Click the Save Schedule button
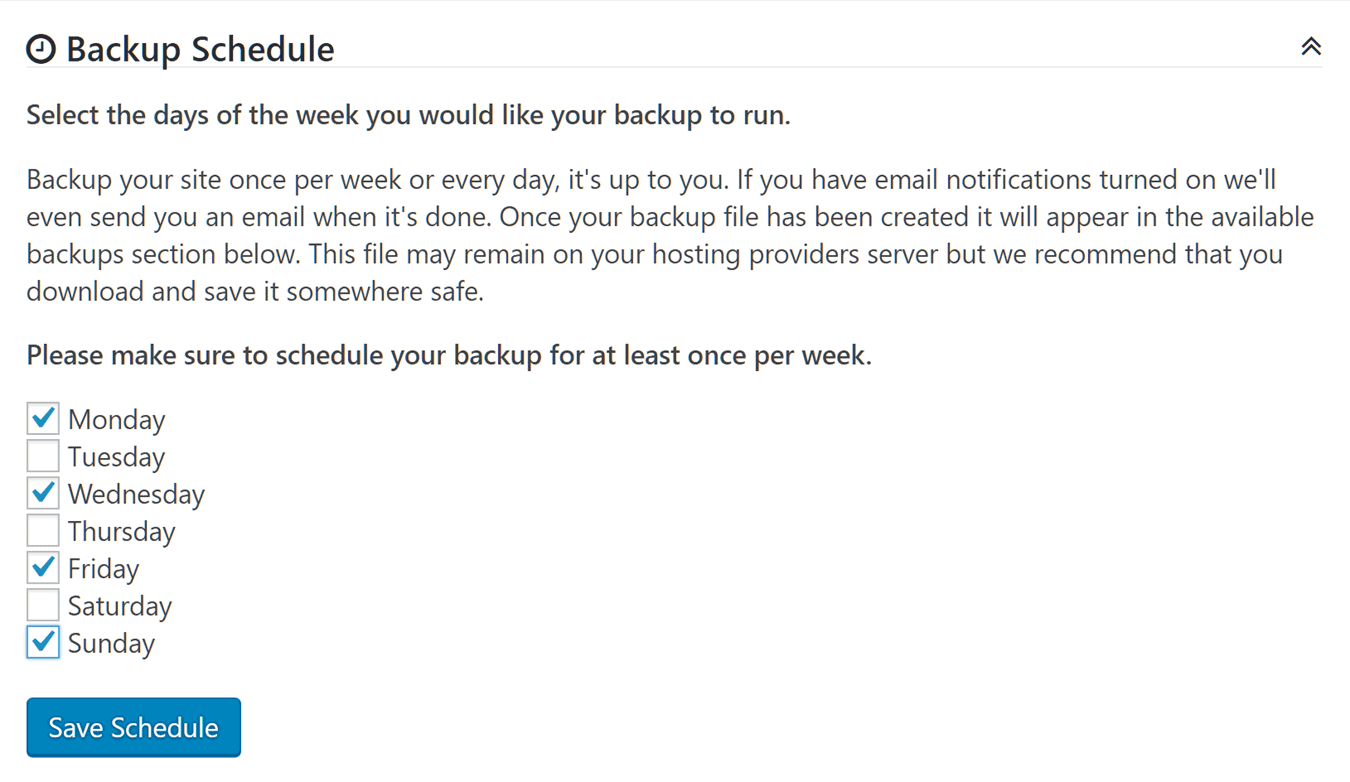Image resolution: width=1350 pixels, height=782 pixels. (134, 727)
